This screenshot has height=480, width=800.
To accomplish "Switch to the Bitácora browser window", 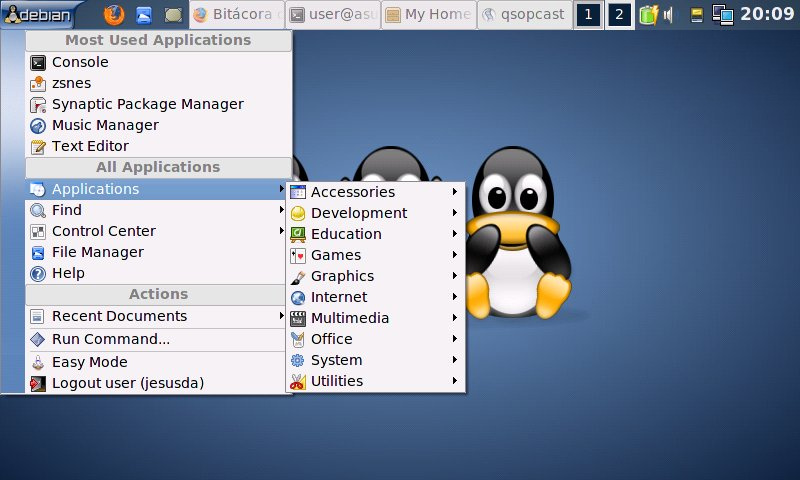I will pyautogui.click(x=237, y=15).
